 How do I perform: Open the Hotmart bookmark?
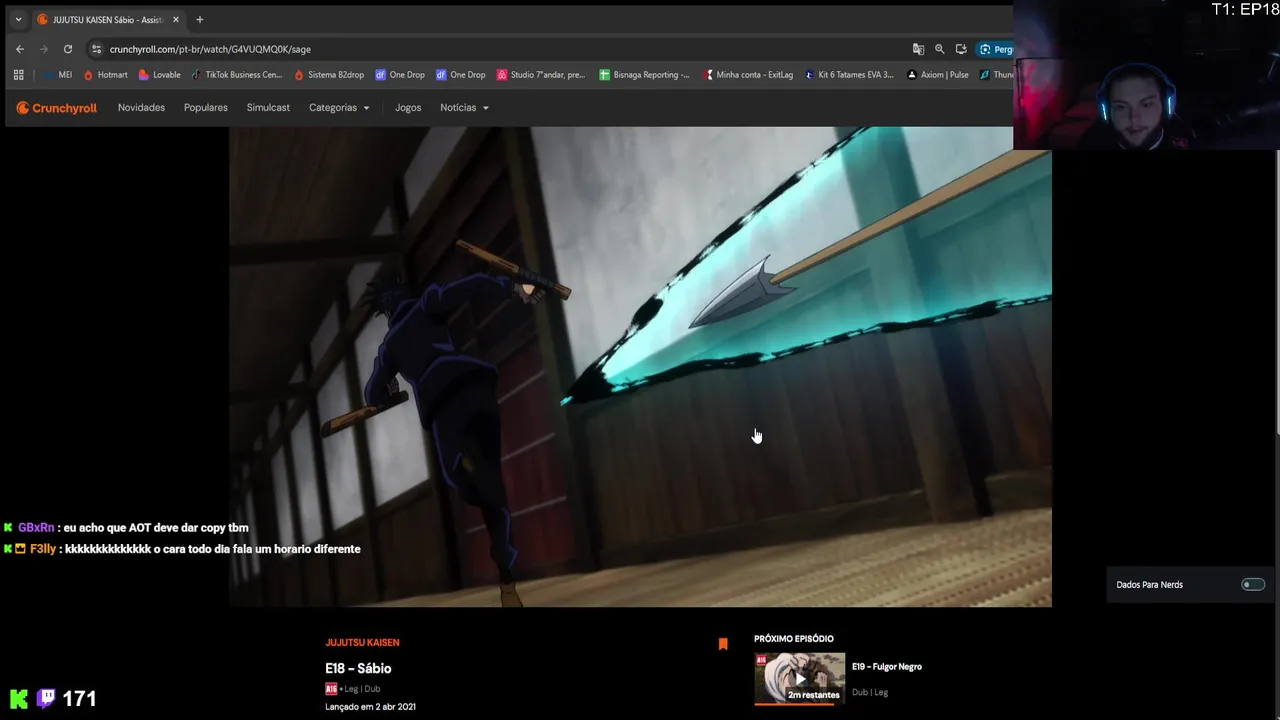pyautogui.click(x=105, y=75)
